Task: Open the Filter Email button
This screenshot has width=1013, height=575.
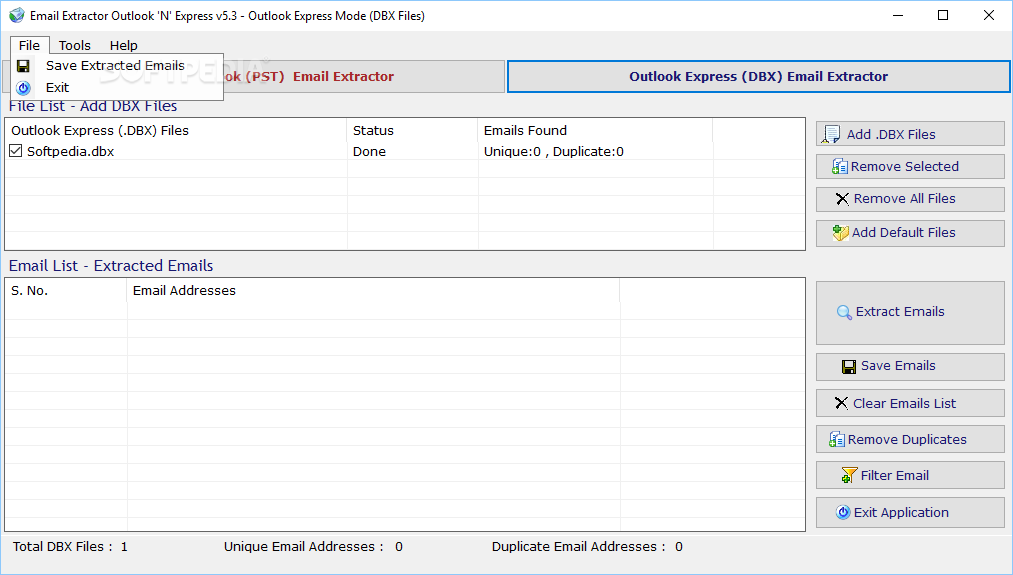Action: pos(910,476)
